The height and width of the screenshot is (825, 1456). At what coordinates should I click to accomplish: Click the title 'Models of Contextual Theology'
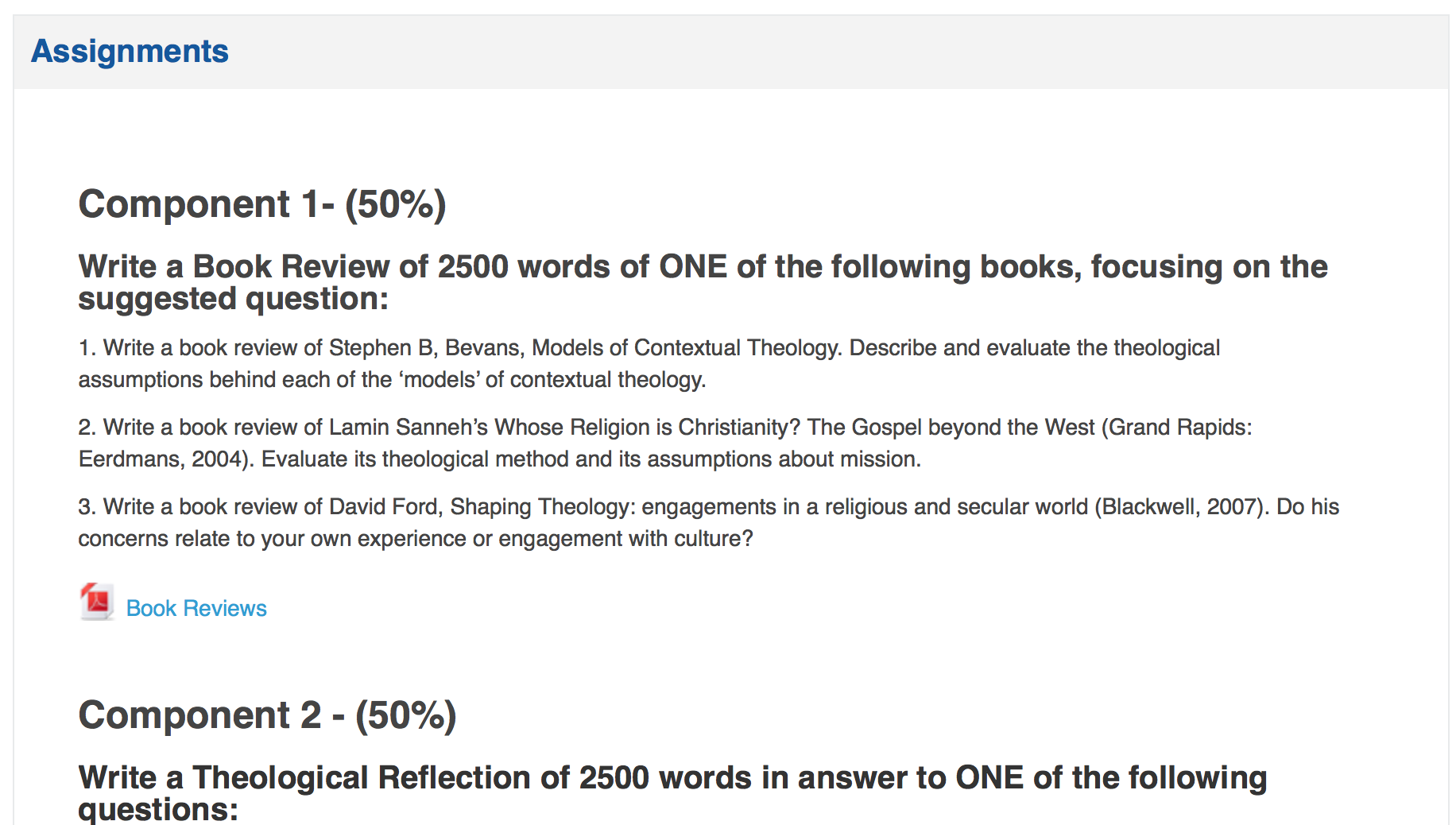pyautogui.click(x=686, y=348)
